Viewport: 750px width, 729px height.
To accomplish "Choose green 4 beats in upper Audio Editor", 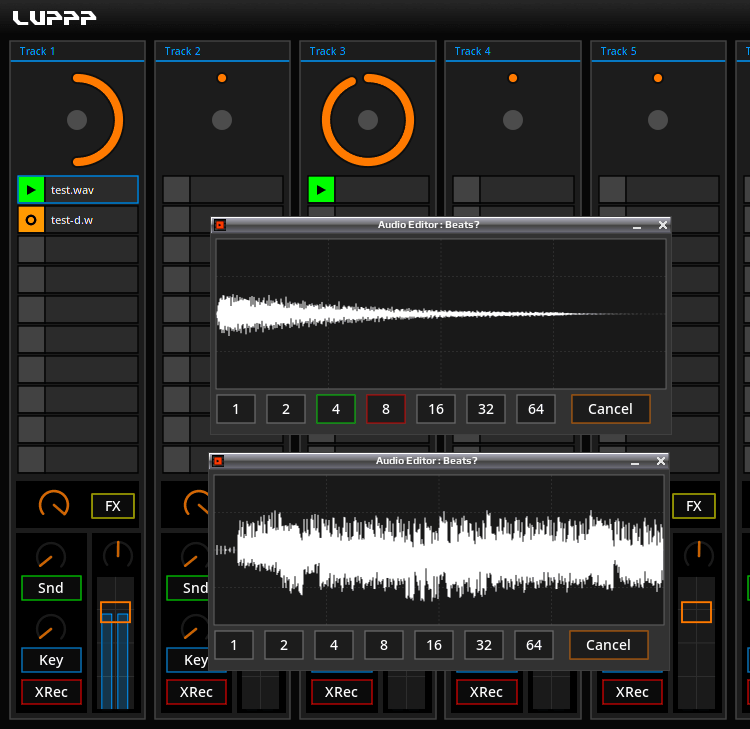I will (336, 409).
